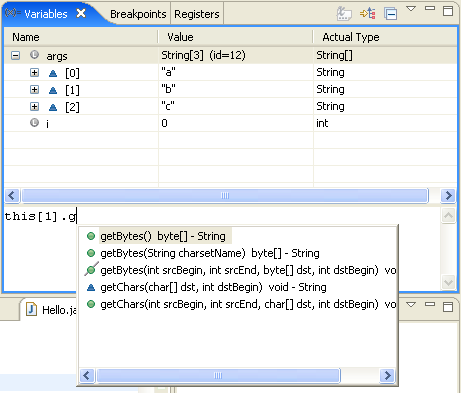The height and width of the screenshot is (393, 461).
Task: Open the editor area view menu triangle
Action: click(x=411, y=304)
